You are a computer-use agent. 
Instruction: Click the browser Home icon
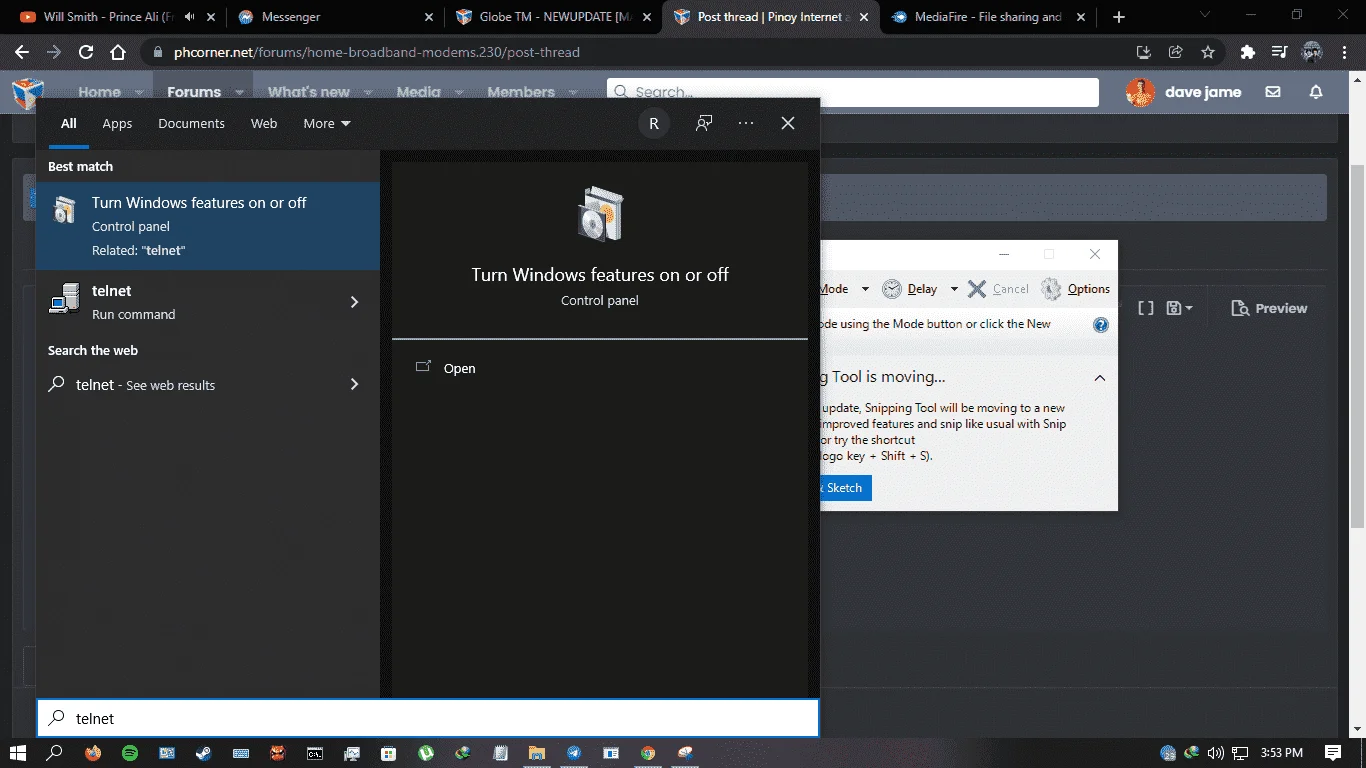(118, 52)
